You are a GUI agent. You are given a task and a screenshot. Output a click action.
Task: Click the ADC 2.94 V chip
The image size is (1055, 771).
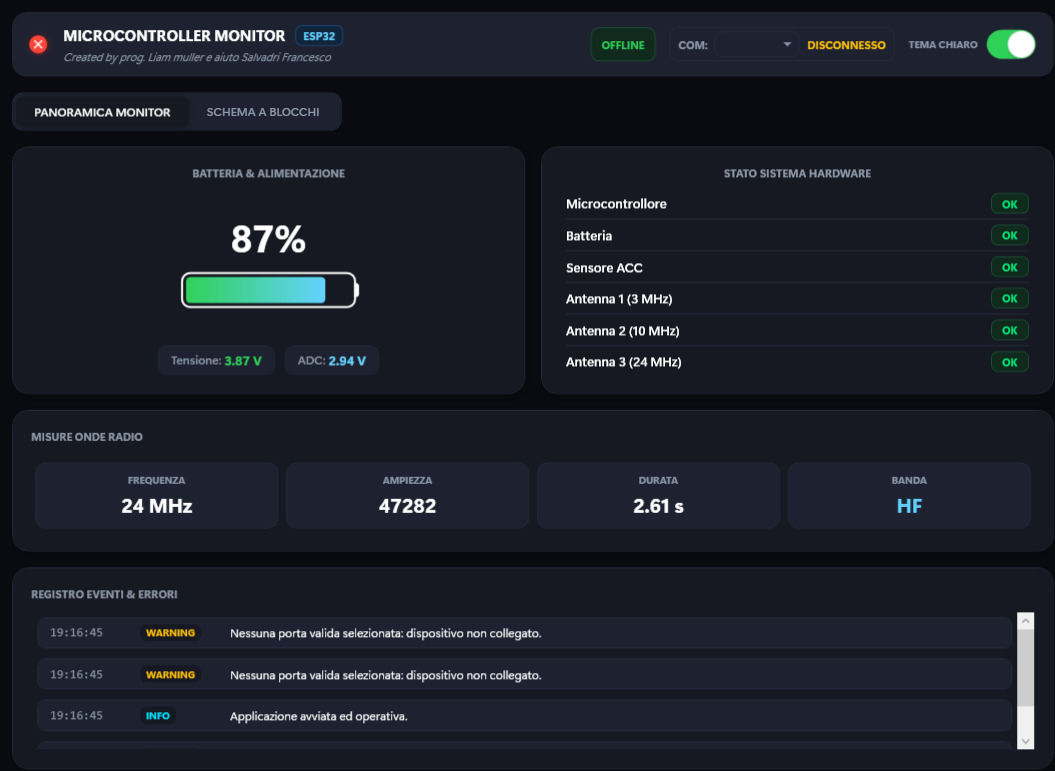(332, 361)
